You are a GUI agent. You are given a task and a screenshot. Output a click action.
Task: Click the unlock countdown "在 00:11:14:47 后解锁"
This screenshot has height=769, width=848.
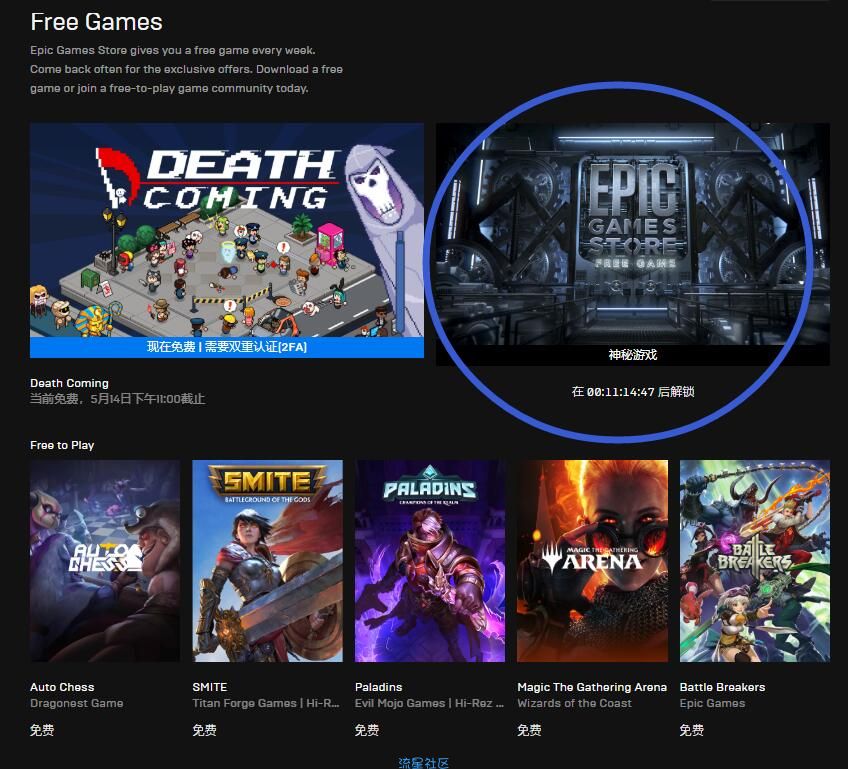coord(633,392)
